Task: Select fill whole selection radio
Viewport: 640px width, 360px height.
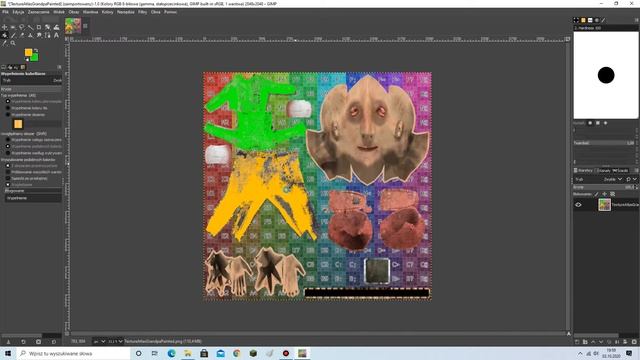Action: 8,140
